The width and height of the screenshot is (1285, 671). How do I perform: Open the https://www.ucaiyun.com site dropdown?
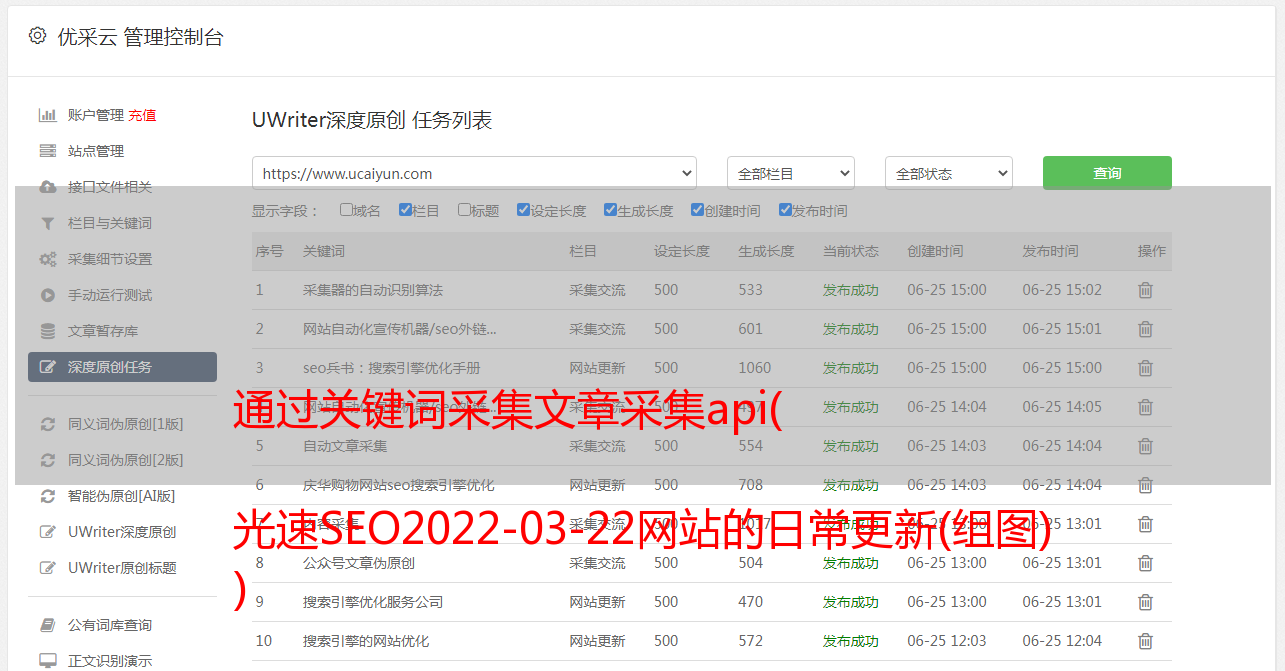point(474,173)
